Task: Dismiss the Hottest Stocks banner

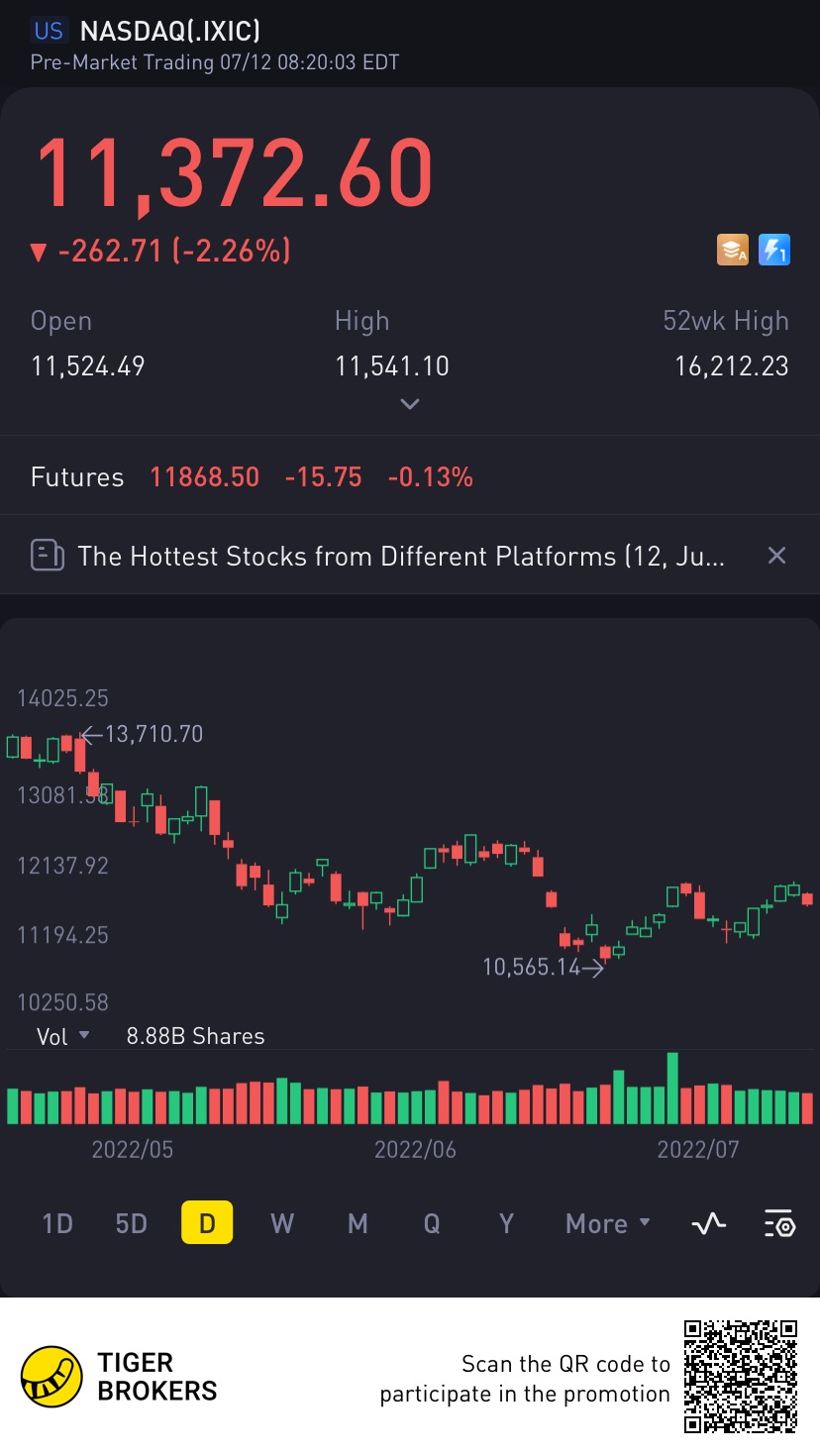Action: [x=777, y=556]
